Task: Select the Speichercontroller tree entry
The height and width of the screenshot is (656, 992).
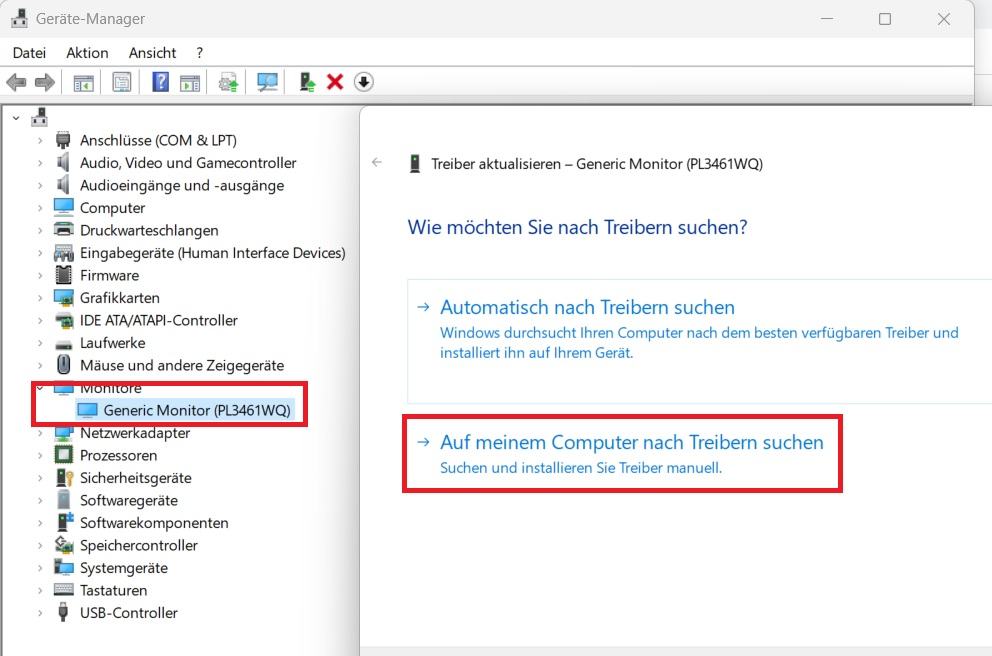Action: coord(139,545)
